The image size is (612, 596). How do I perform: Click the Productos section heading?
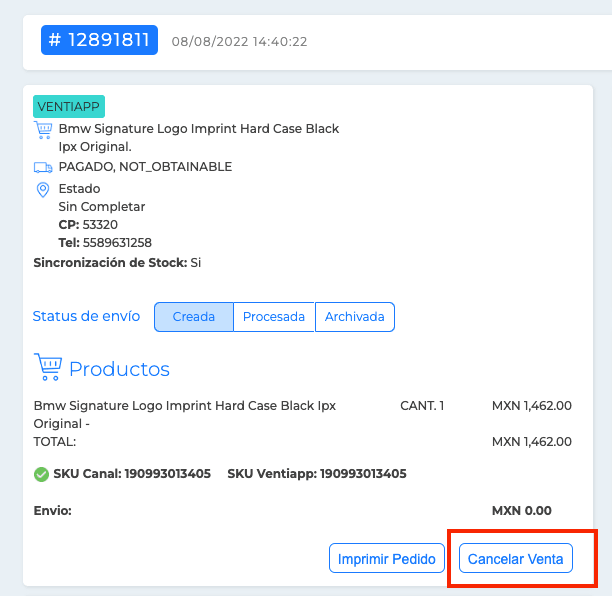click(x=119, y=369)
